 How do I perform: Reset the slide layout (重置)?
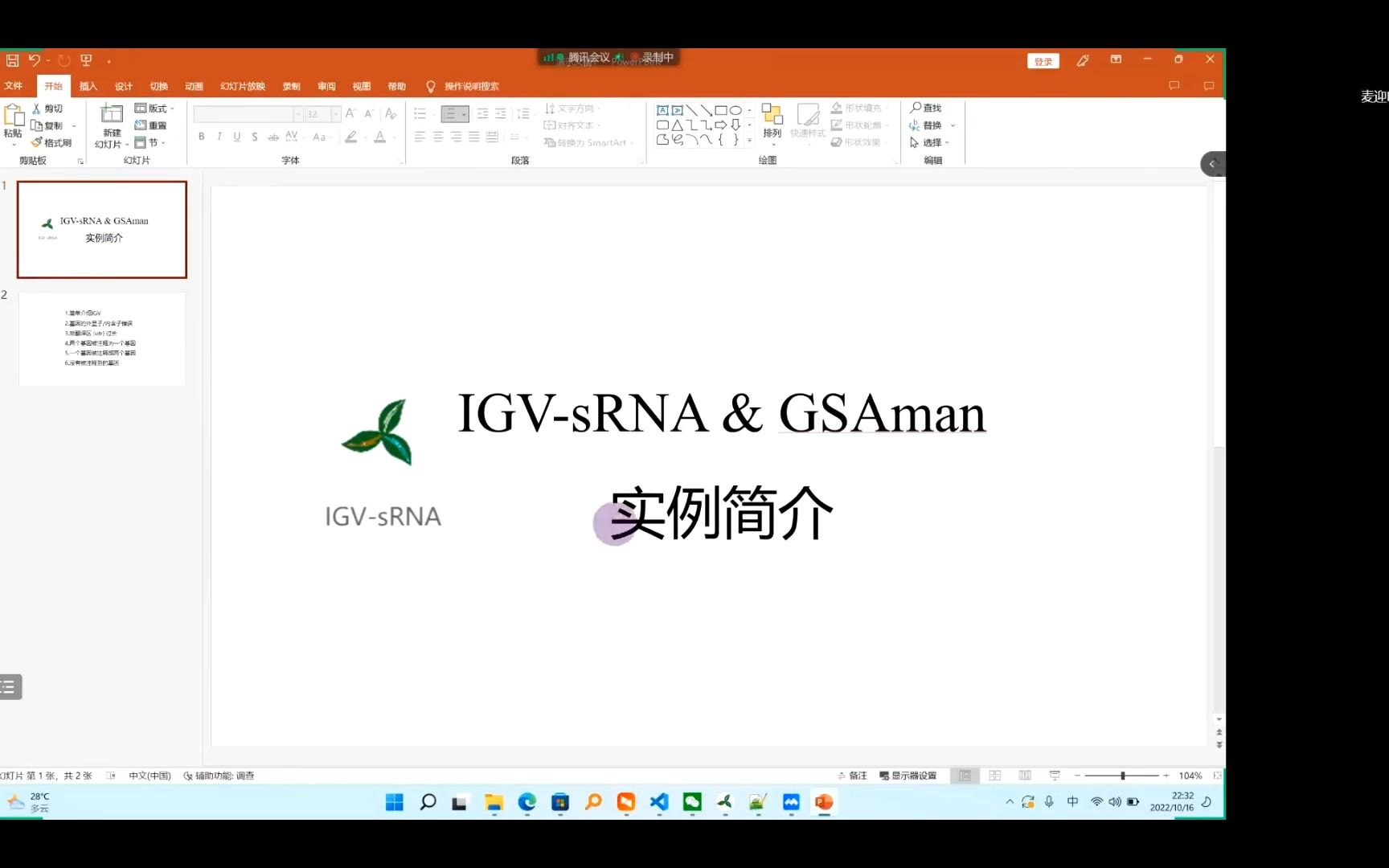click(150, 125)
